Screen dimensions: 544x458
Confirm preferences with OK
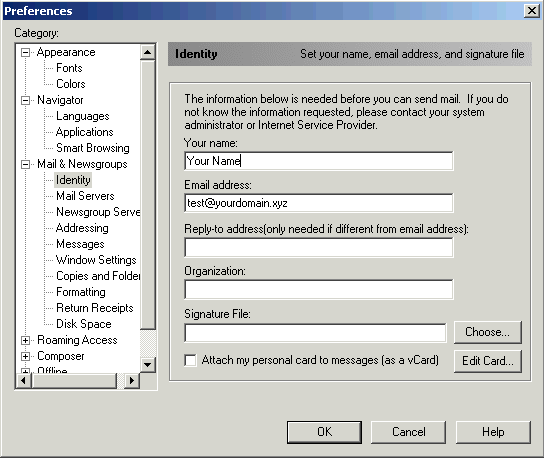click(324, 432)
